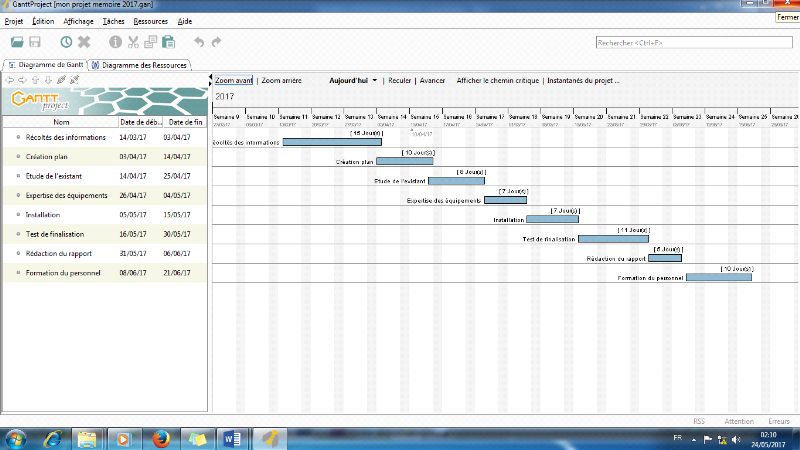The image size is (800, 450).
Task: Click the Delete task X icon
Action: point(84,42)
